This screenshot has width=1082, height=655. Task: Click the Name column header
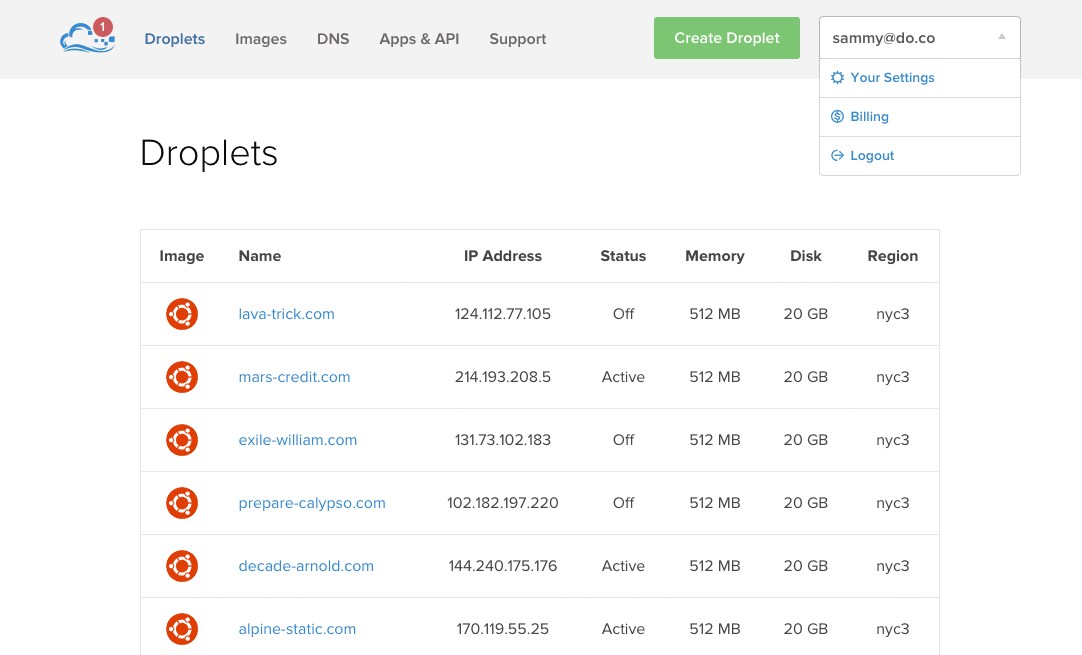coord(259,256)
